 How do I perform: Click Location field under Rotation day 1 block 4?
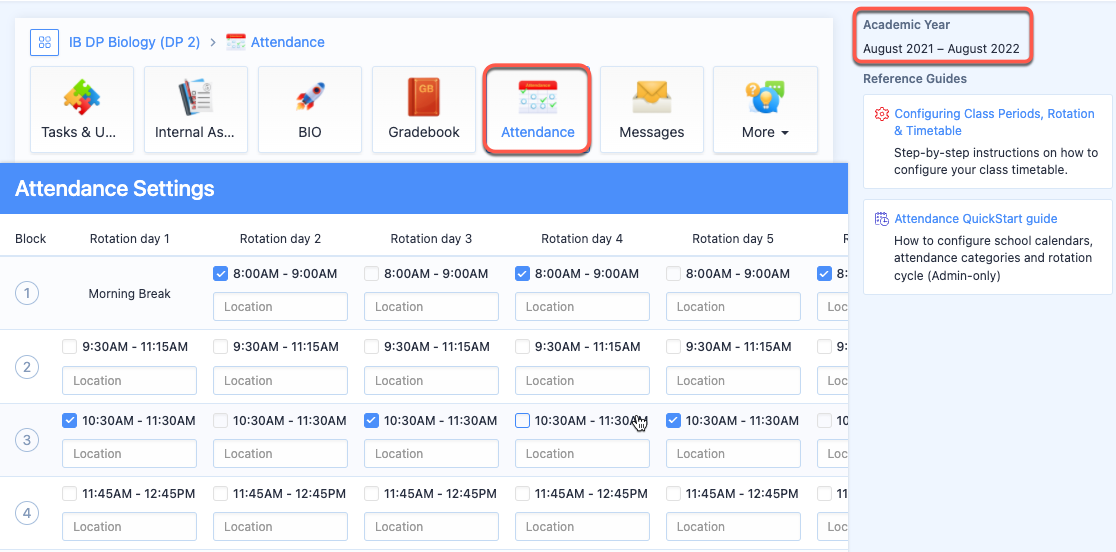pos(130,526)
